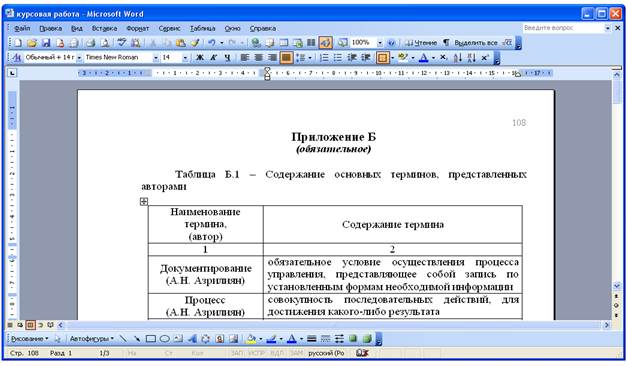The width and height of the screenshot is (628, 366).
Task: Open the Формат menu
Action: 137,28
